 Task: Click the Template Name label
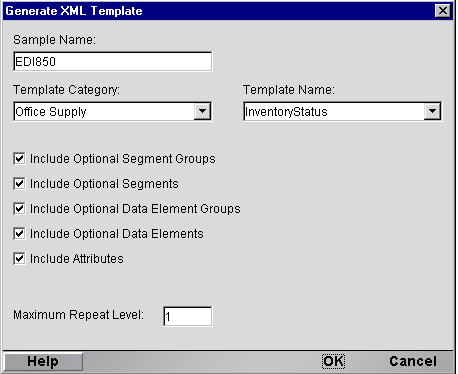point(289,90)
